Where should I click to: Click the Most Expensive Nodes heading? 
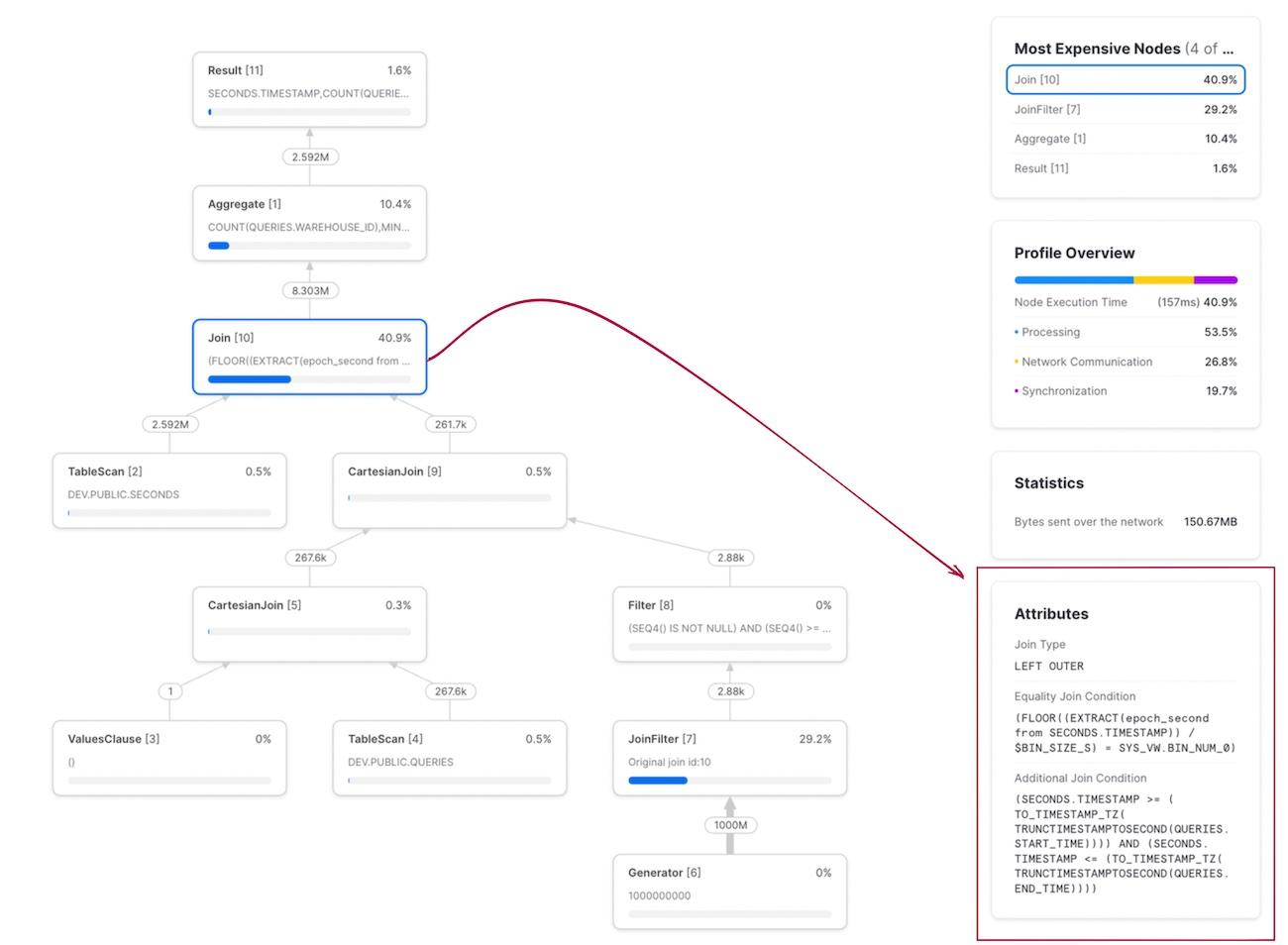(1124, 49)
